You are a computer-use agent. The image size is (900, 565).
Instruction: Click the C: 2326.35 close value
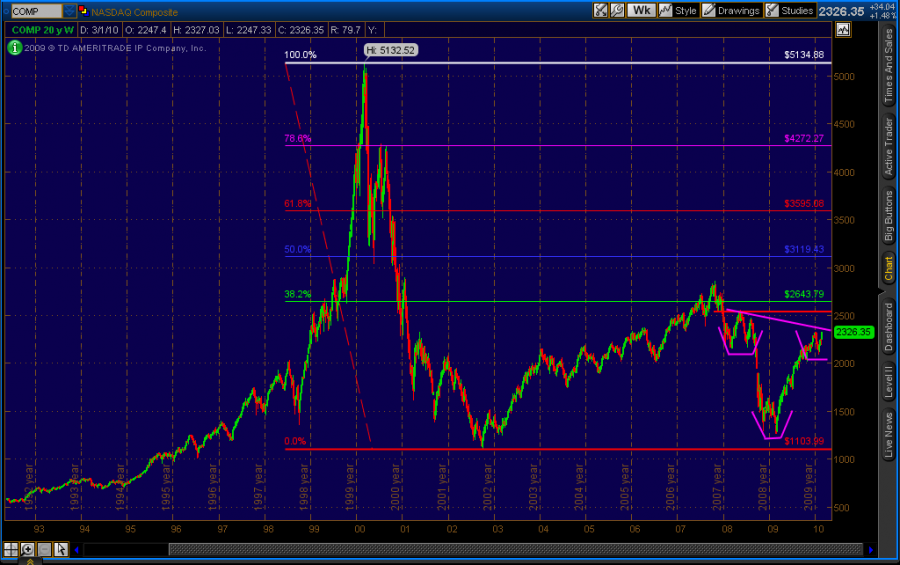tap(301, 30)
